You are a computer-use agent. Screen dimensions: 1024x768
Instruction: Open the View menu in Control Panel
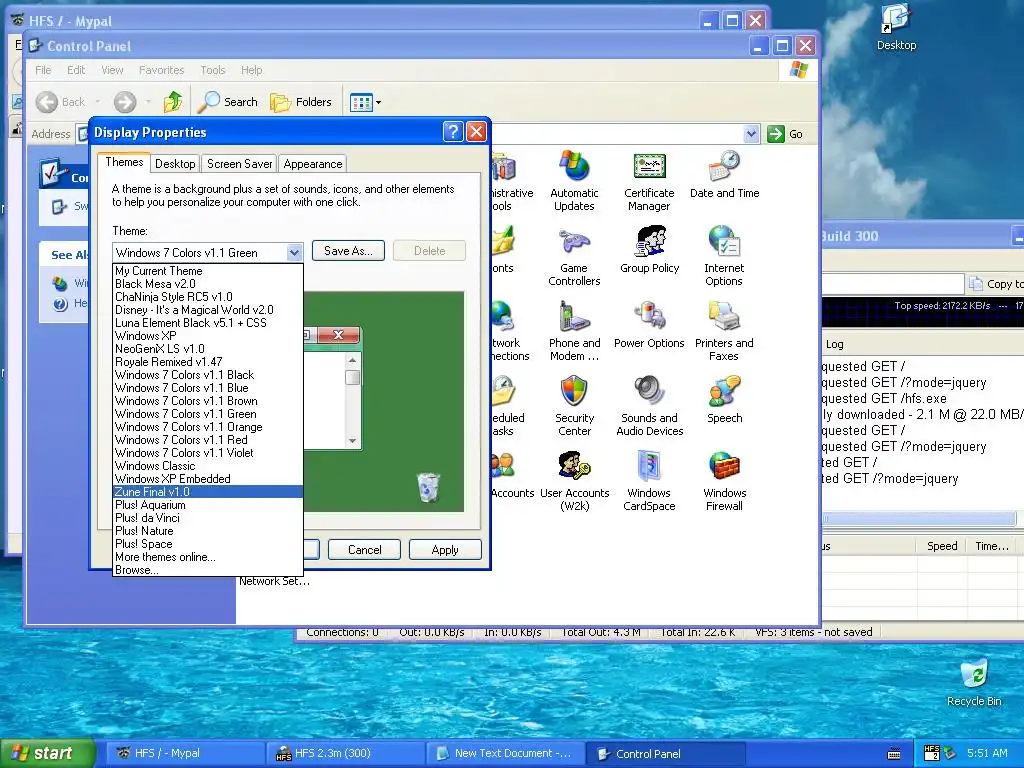112,70
